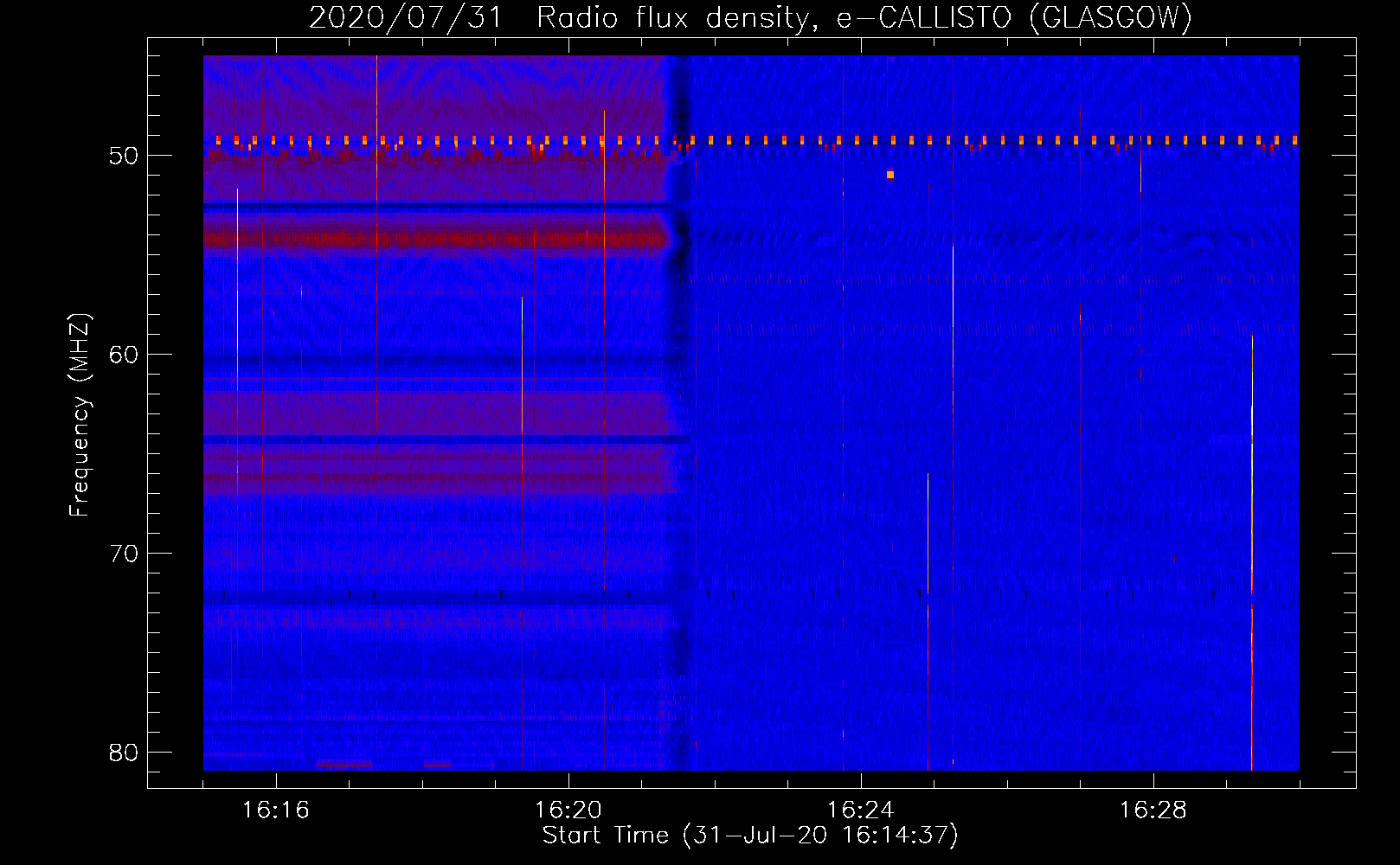Click the 'Frequency (MHZ)' y-axis label
The image size is (1400, 865).
pyautogui.click(x=80, y=415)
